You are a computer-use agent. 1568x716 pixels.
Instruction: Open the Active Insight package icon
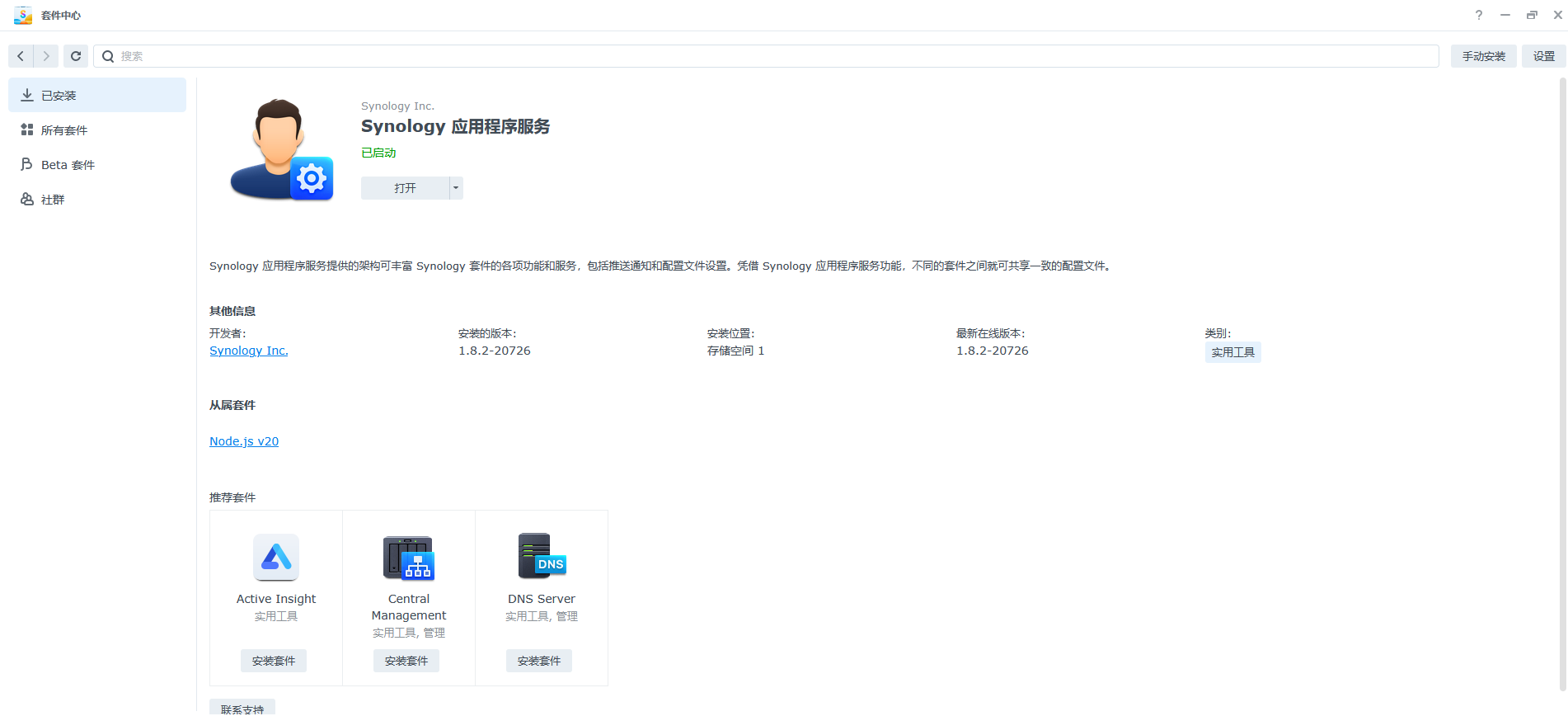276,557
